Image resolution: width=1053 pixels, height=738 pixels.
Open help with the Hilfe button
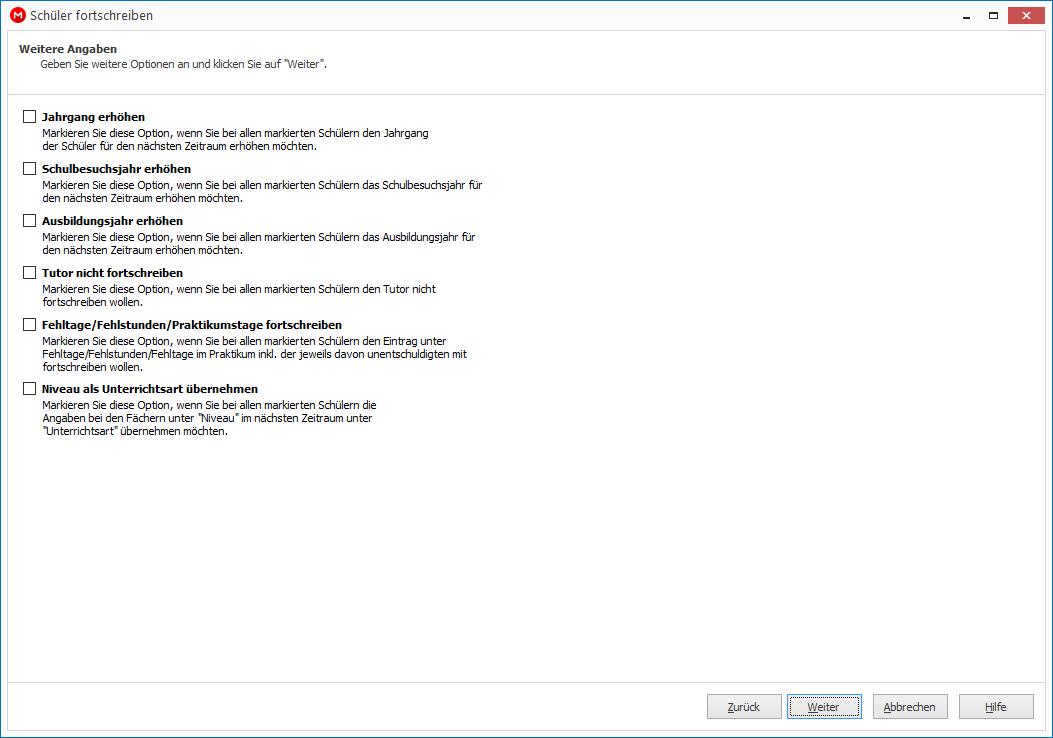click(996, 706)
